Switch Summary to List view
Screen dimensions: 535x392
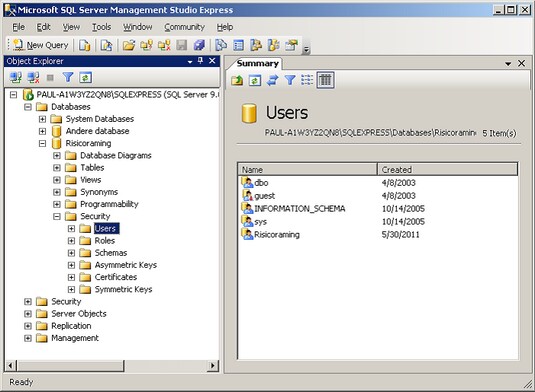click(307, 80)
